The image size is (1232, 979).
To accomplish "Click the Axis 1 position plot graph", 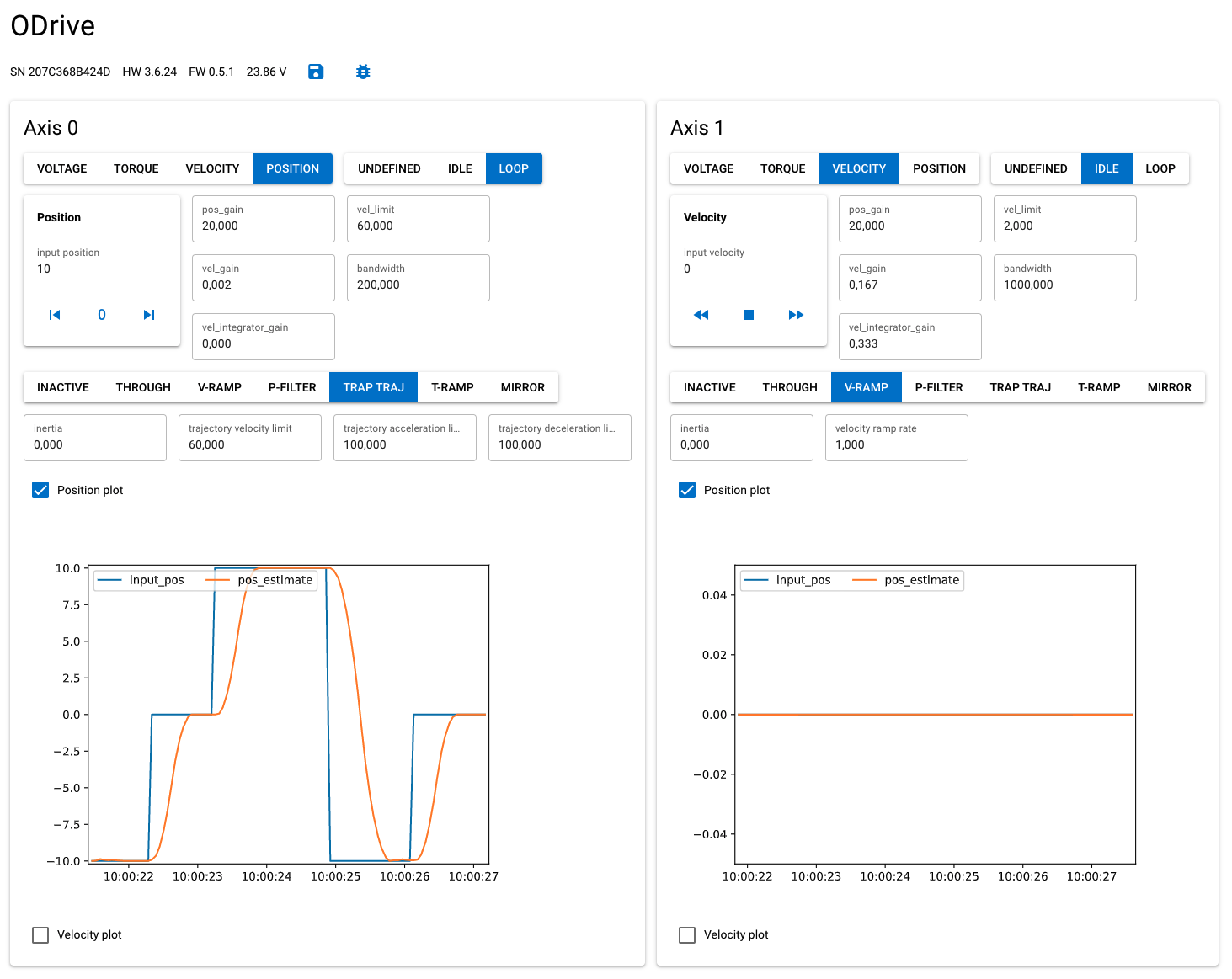I will [x=936, y=714].
